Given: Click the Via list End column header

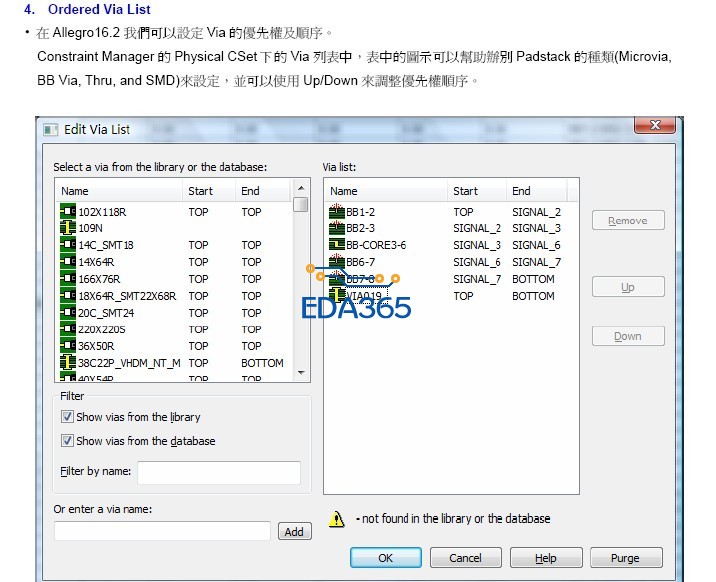Looking at the screenshot, I should (537, 191).
